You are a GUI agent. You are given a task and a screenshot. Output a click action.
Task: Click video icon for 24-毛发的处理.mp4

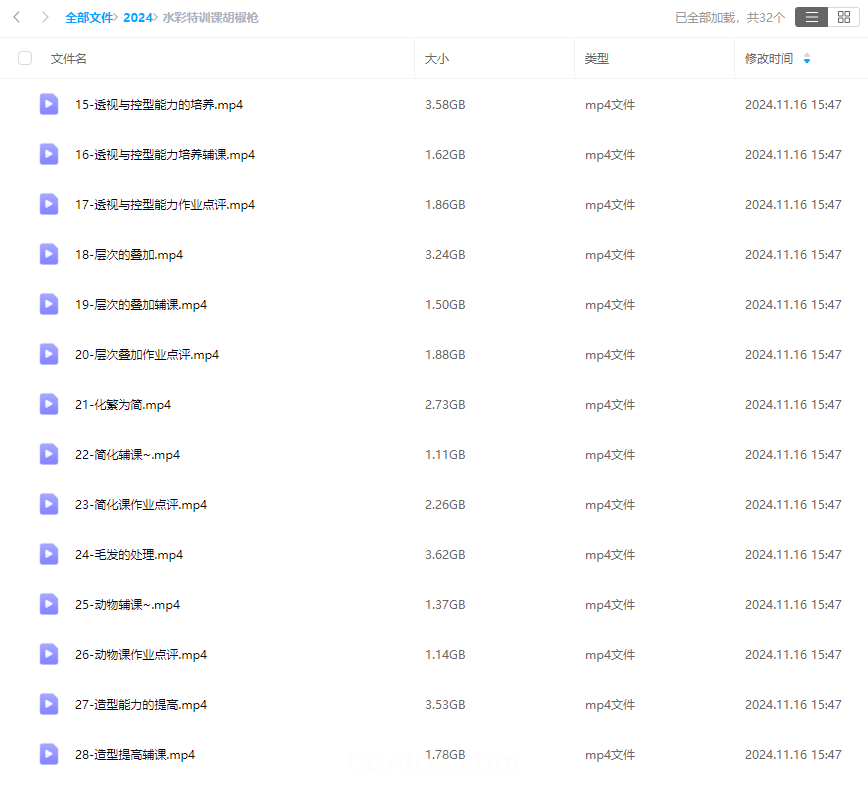(49, 554)
